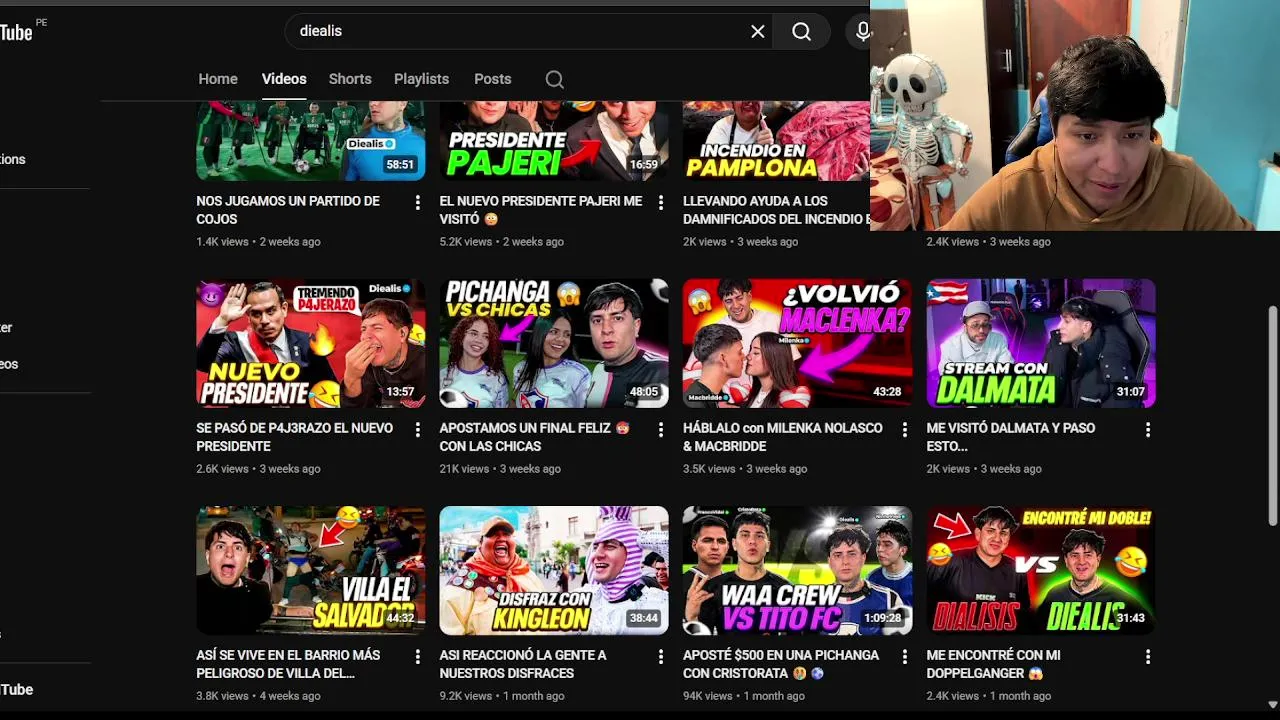Click title LLEVANDO AYUDA A LOS DAMNIFICADOS

776,210
